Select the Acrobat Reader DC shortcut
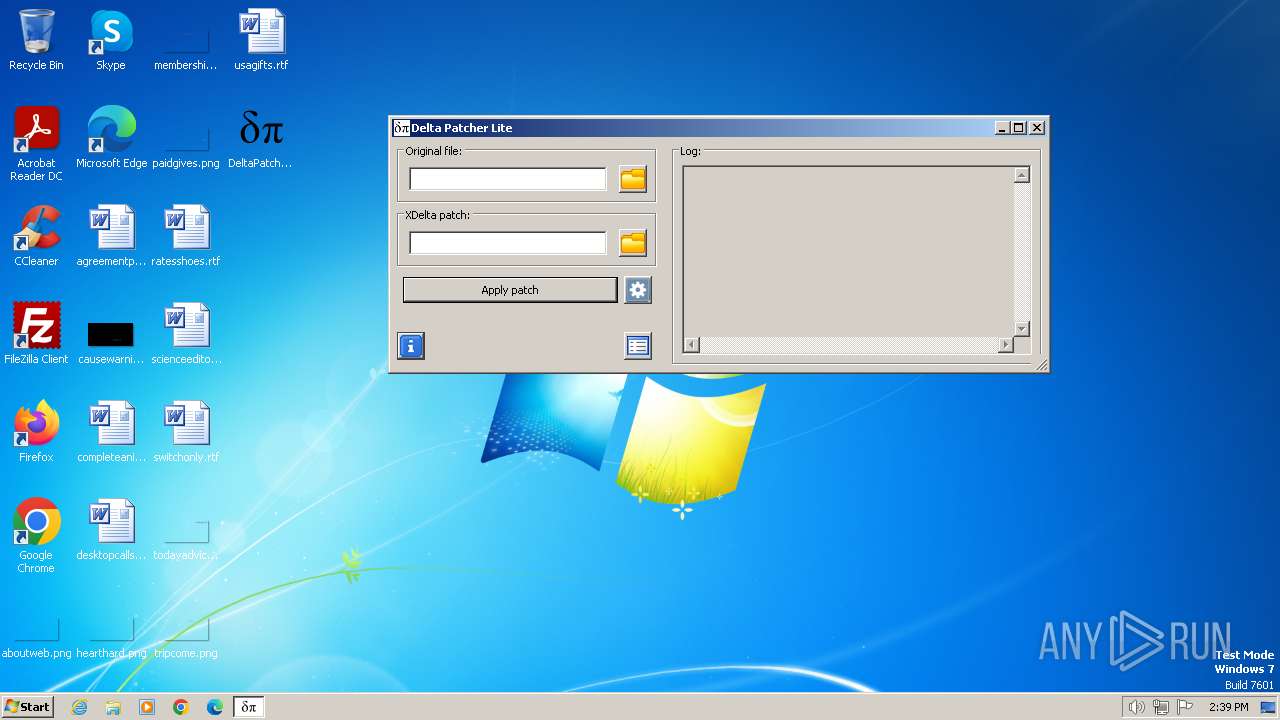 pyautogui.click(x=36, y=144)
